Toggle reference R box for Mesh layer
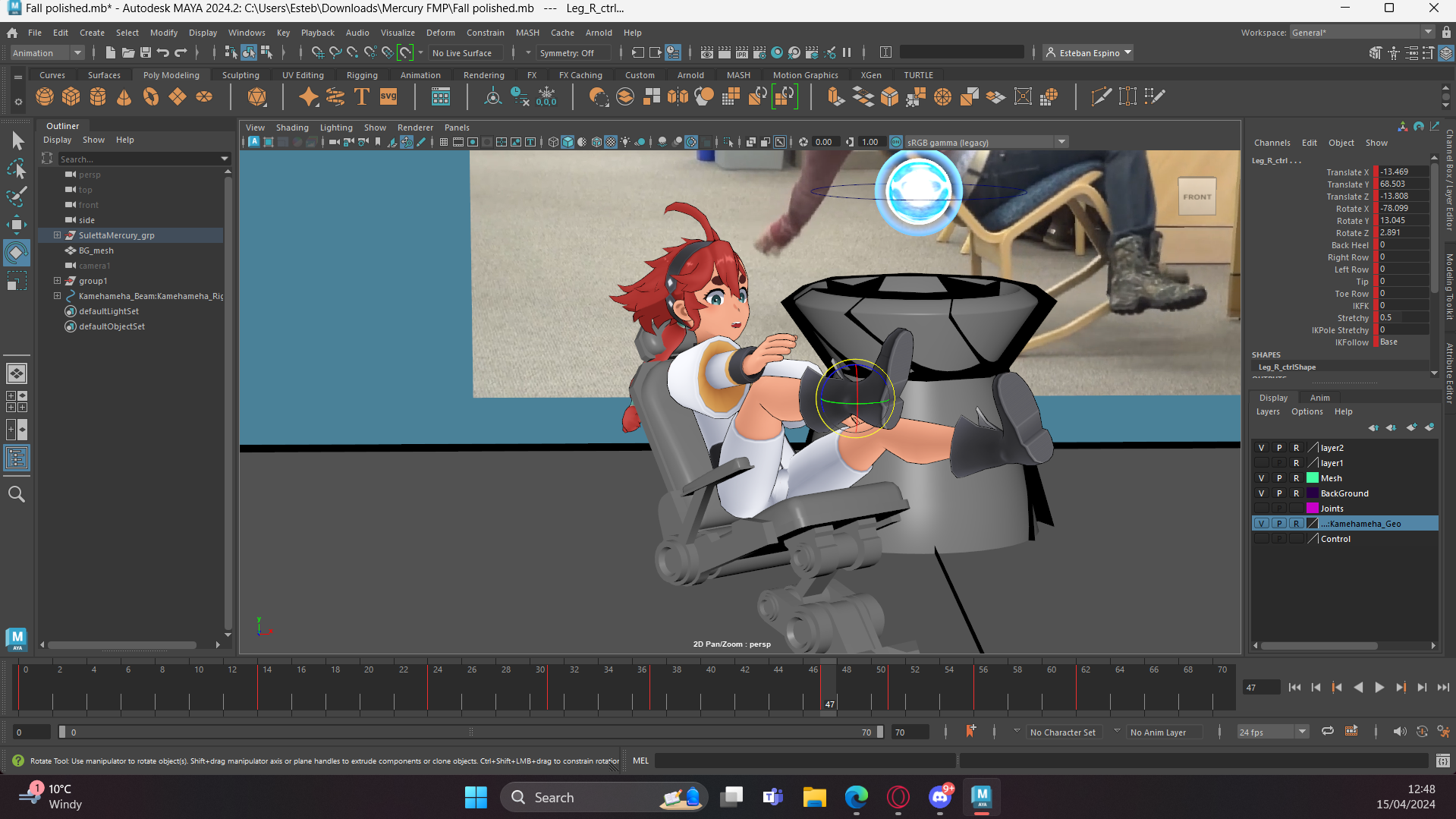Viewport: 1456px width, 819px height. (1297, 478)
